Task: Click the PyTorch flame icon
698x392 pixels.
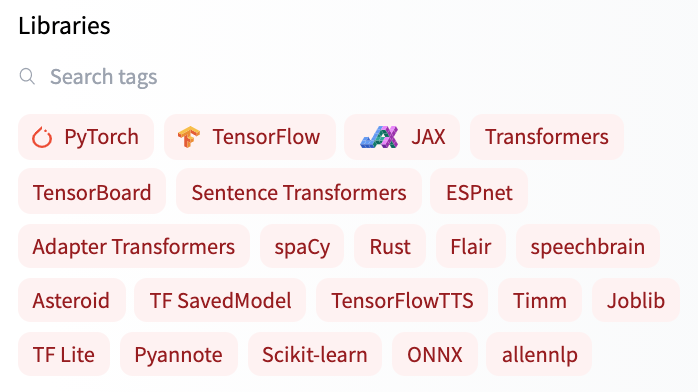Action: tap(42, 137)
